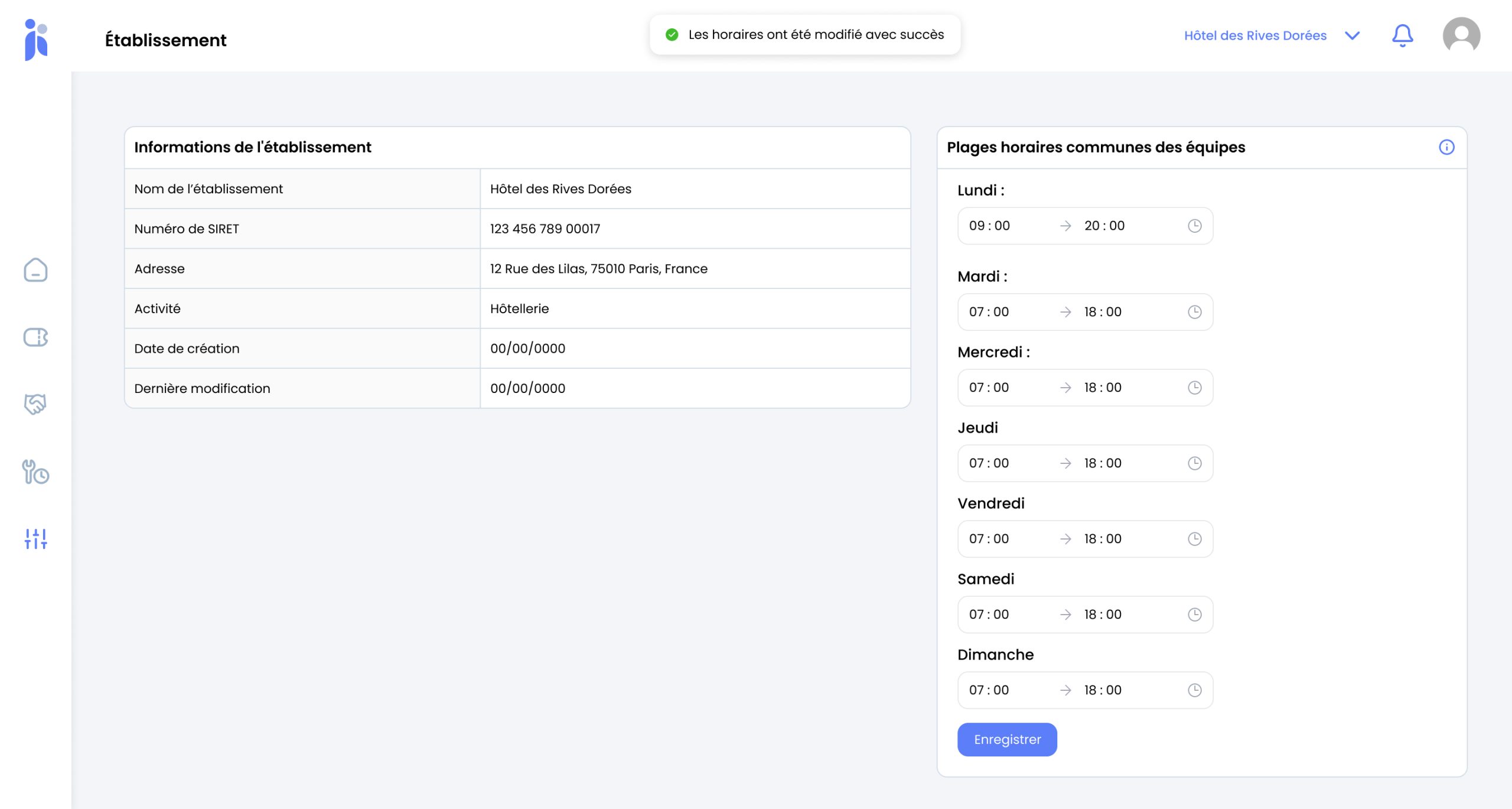This screenshot has height=809, width=1512.
Task: Click the success notification toast message
Action: click(805, 35)
